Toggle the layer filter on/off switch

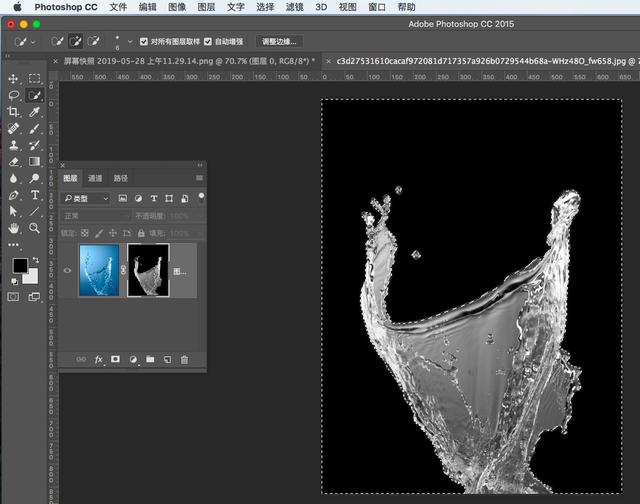201,198
